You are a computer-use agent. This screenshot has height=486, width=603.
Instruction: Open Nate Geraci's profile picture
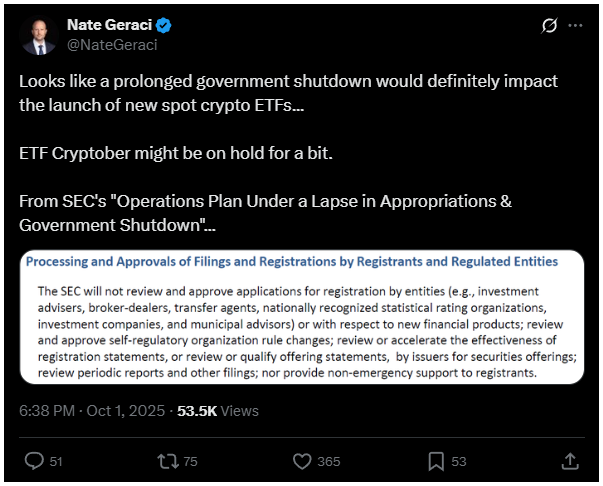coord(37,35)
